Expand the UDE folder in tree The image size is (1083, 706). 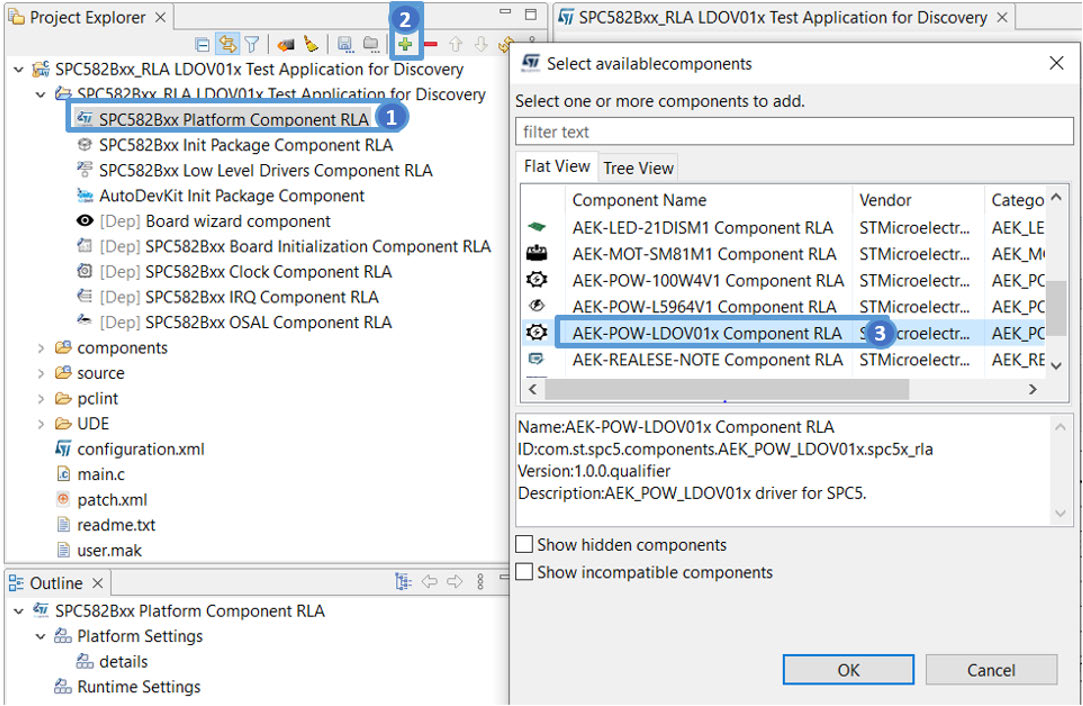41,424
